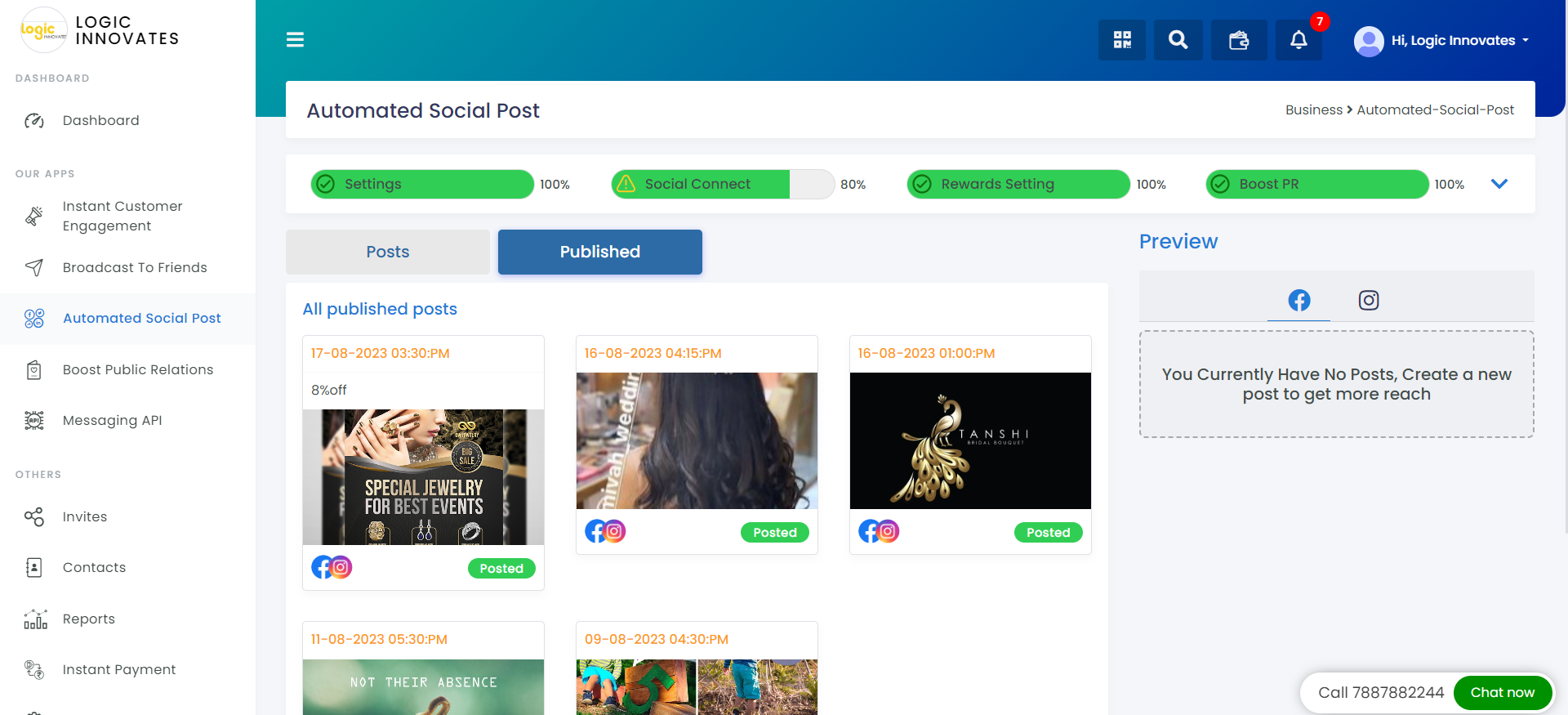1568x715 pixels.
Task: Switch to the Published tab
Action: coord(600,252)
